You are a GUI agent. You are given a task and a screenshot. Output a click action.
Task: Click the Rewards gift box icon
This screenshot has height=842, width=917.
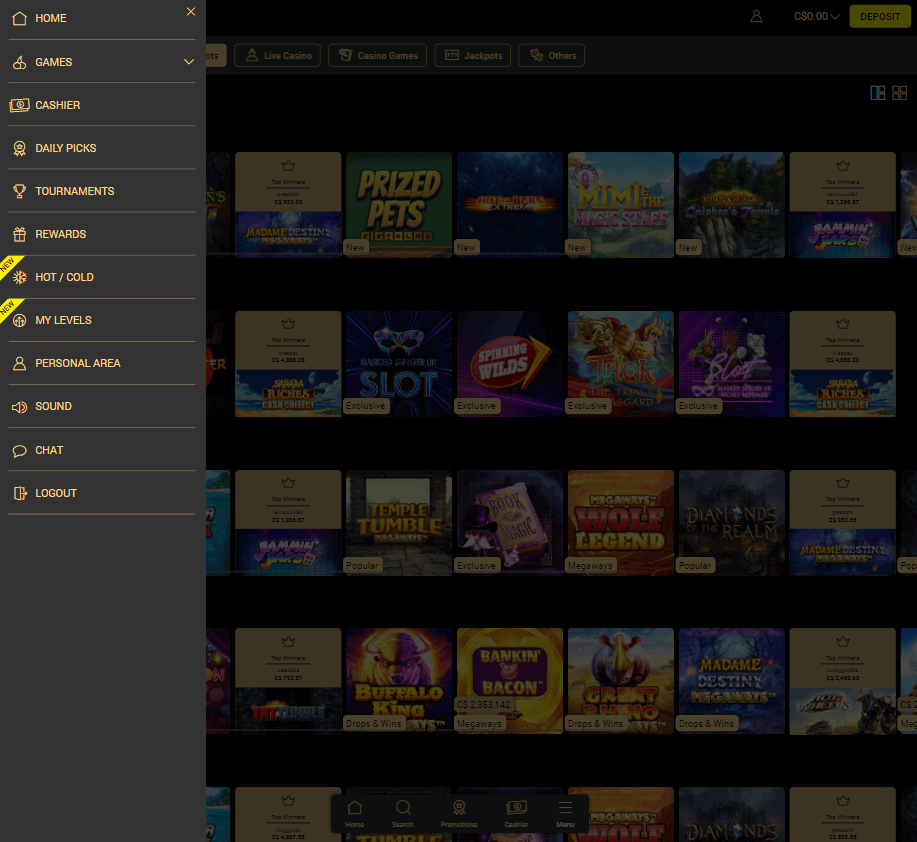[19, 234]
